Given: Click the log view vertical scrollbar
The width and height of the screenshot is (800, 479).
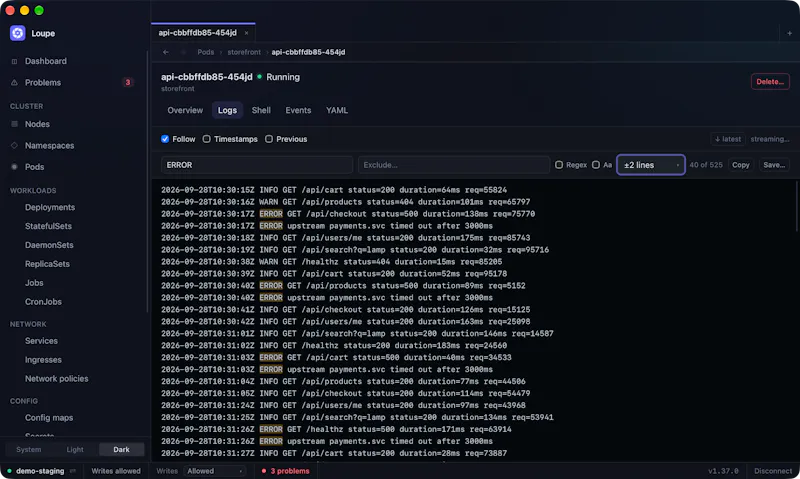Looking at the screenshot, I should [796, 207].
